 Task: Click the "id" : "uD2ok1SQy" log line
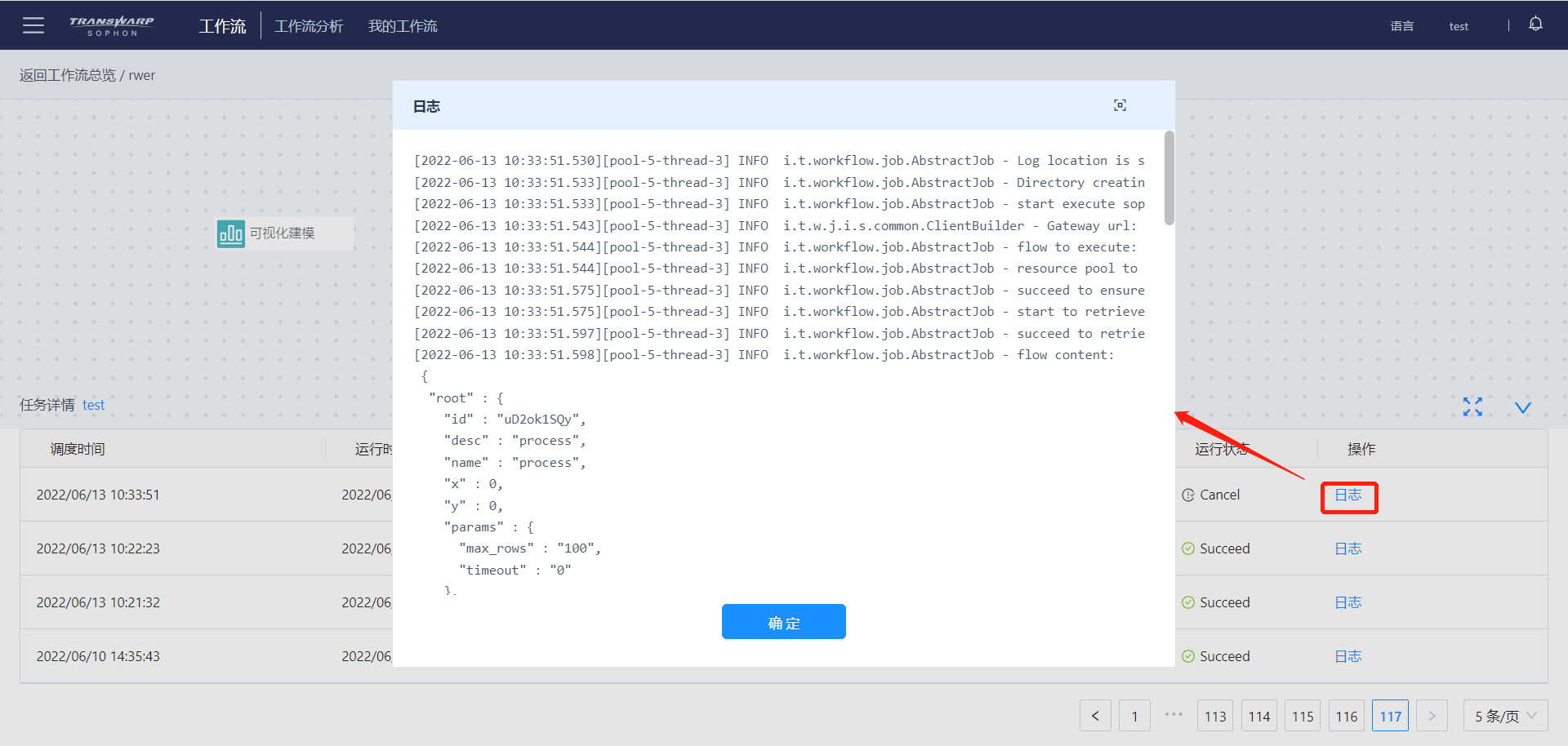pyautogui.click(x=515, y=419)
